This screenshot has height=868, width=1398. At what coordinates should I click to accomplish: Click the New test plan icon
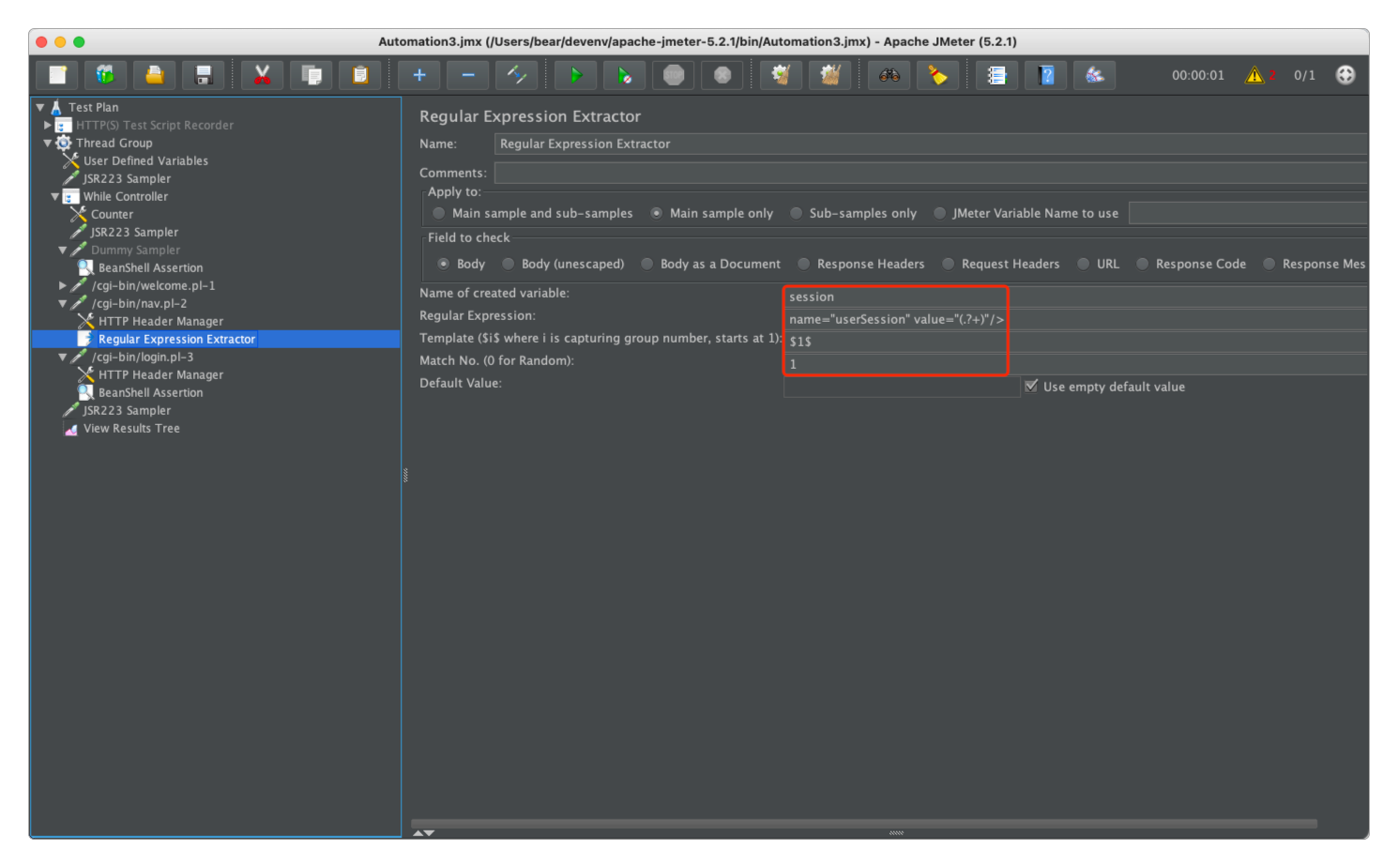(x=57, y=75)
